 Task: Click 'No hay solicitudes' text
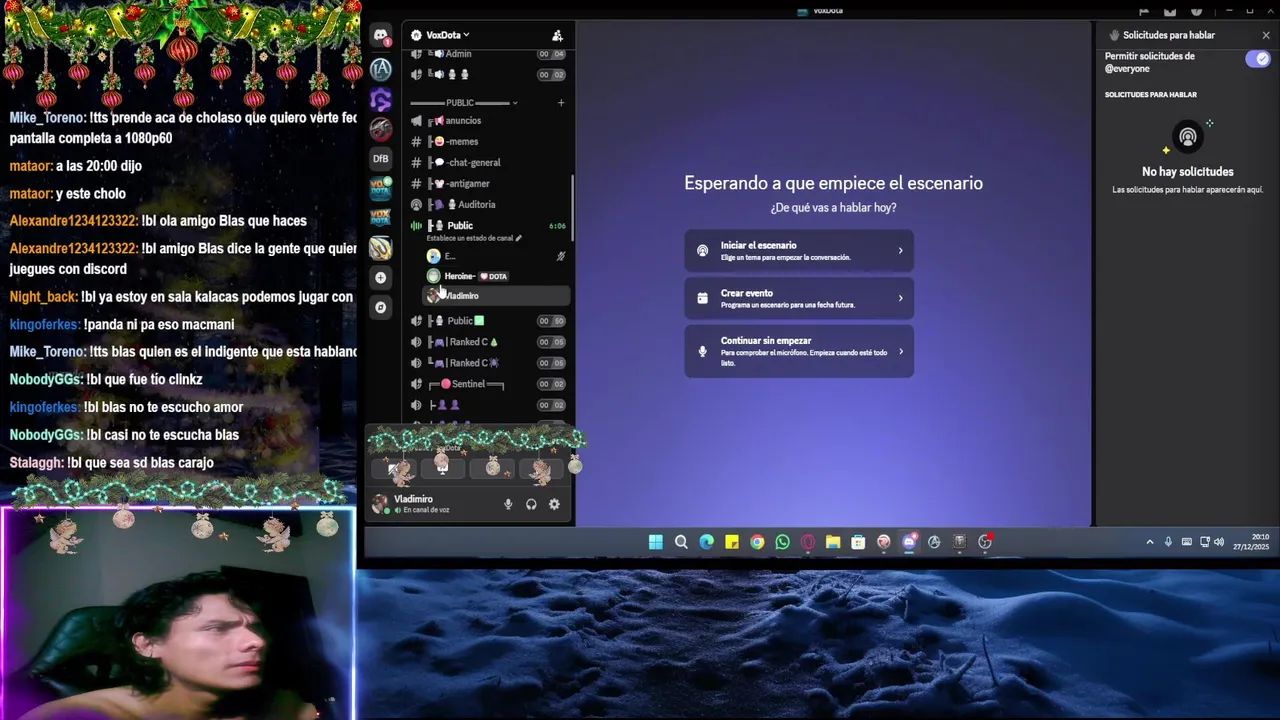coord(1188,172)
